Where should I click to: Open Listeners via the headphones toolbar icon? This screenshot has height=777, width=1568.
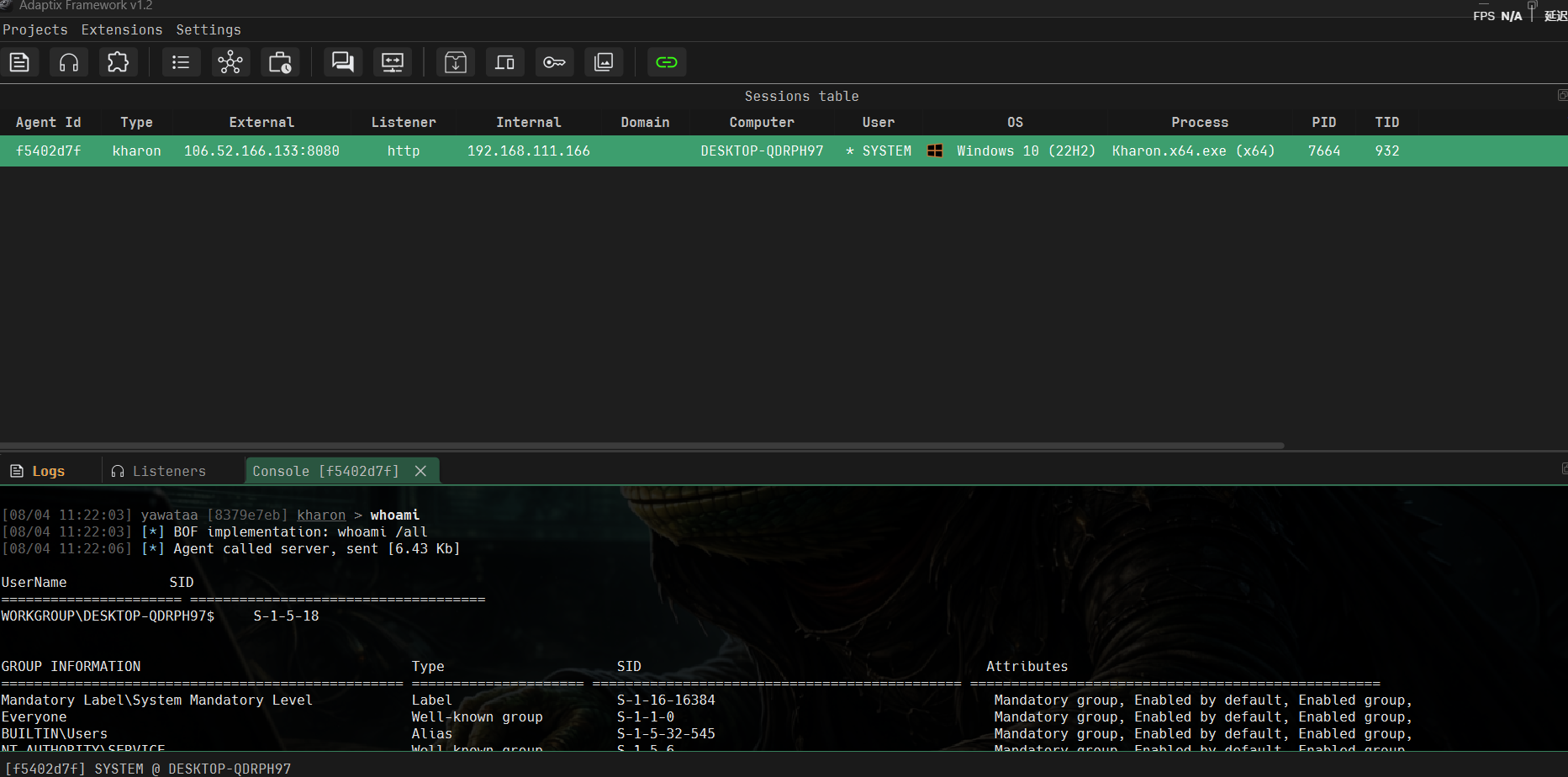click(x=69, y=62)
